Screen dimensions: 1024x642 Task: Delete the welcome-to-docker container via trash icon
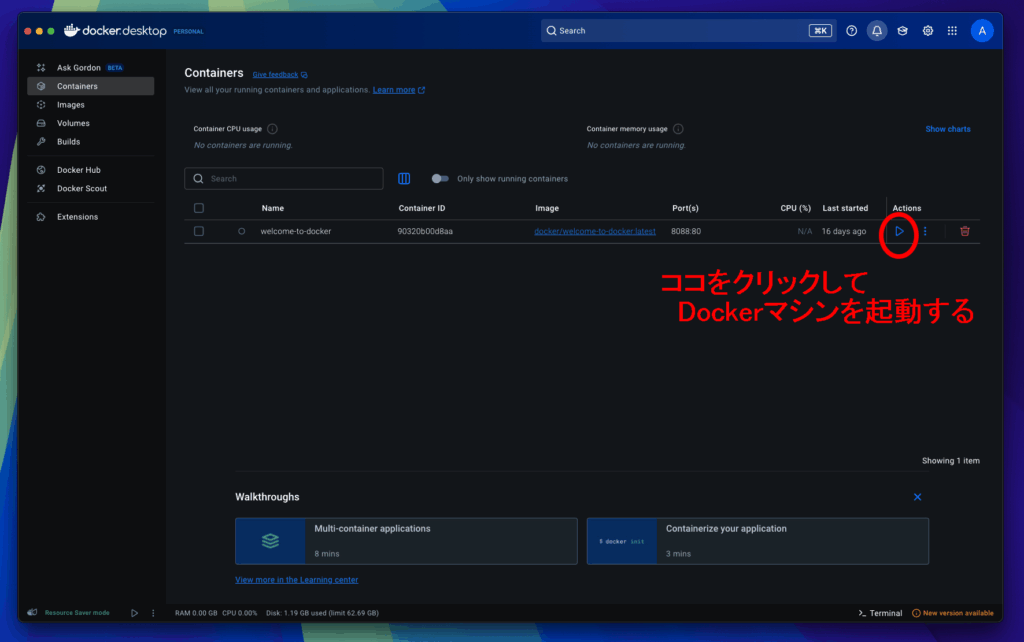965,231
